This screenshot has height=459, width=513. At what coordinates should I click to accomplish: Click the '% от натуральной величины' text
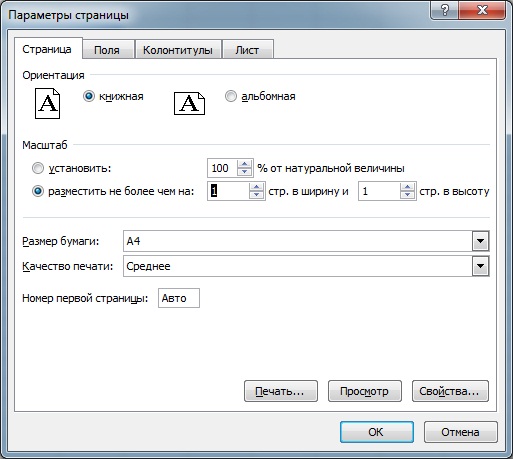(x=331, y=168)
